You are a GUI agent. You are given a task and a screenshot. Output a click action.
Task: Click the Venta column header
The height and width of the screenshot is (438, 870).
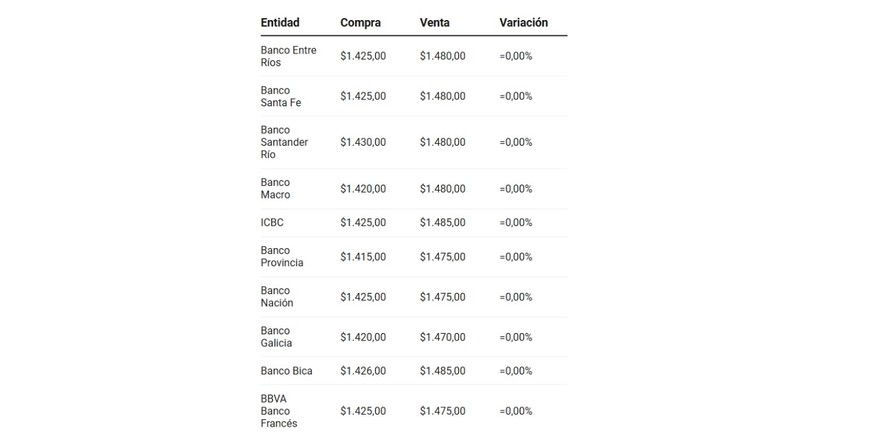click(436, 22)
